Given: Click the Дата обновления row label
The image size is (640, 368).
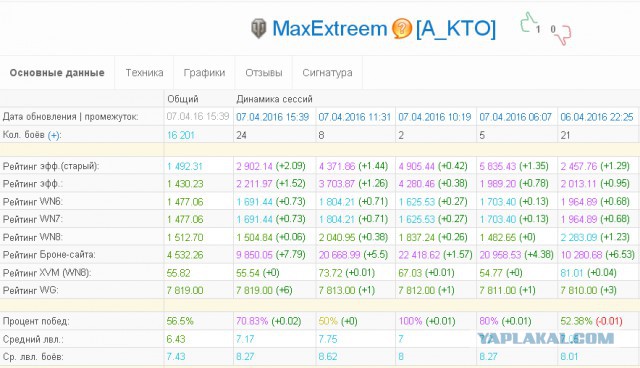Looking at the screenshot, I should (70, 117).
